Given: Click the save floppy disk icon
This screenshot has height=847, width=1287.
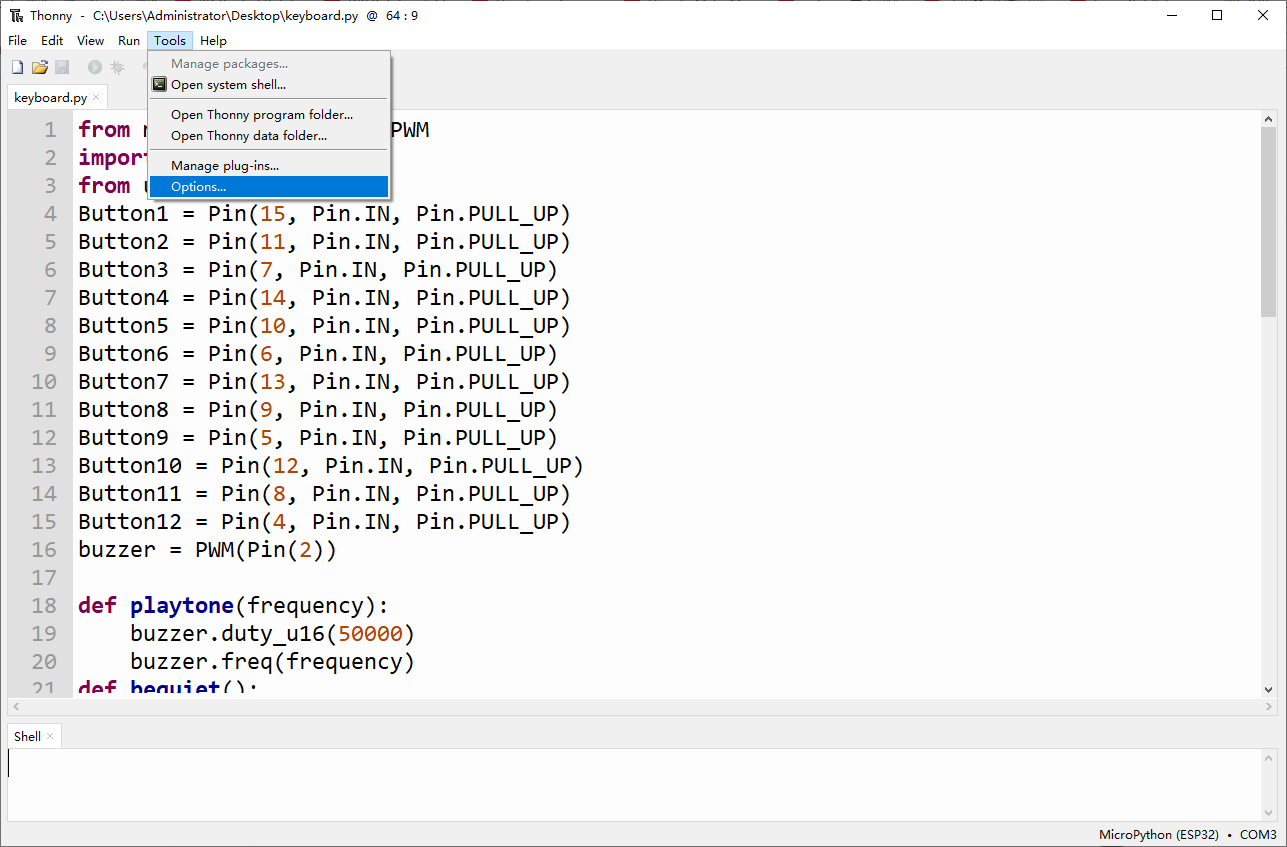Looking at the screenshot, I should pos(62,67).
